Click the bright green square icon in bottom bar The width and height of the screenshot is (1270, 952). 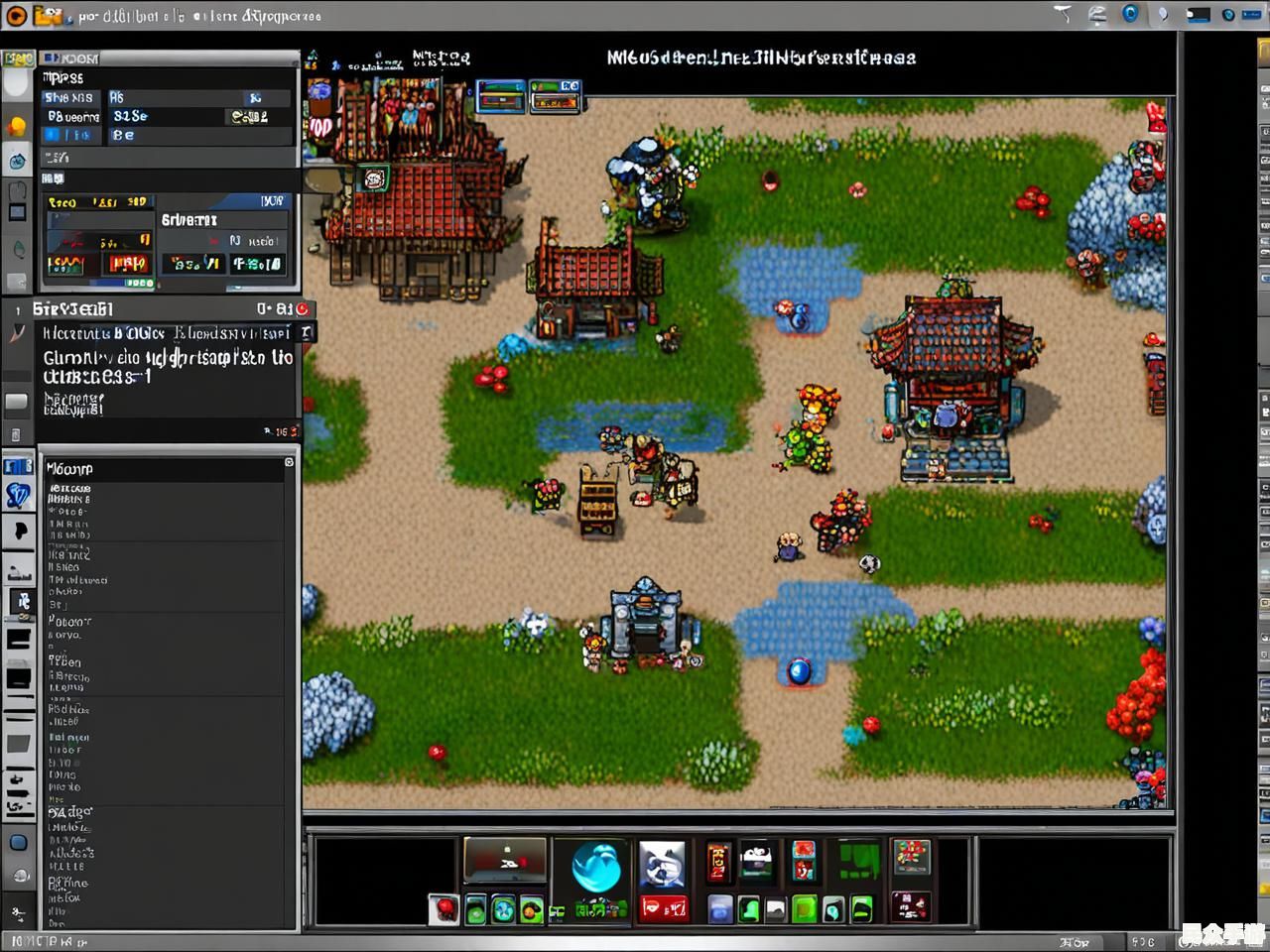click(804, 908)
